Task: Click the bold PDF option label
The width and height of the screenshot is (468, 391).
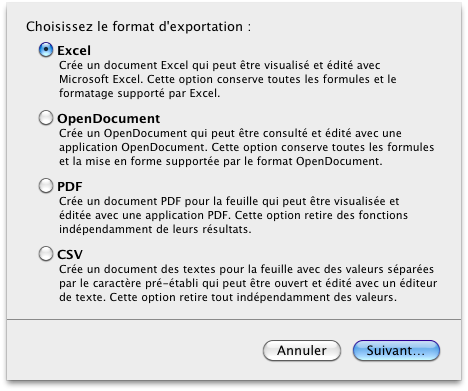Action: click(x=70, y=187)
